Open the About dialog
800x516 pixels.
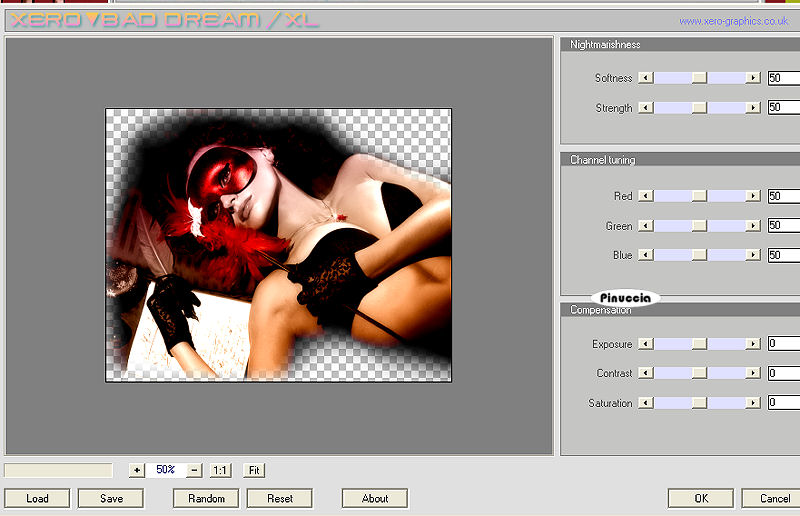click(x=375, y=498)
